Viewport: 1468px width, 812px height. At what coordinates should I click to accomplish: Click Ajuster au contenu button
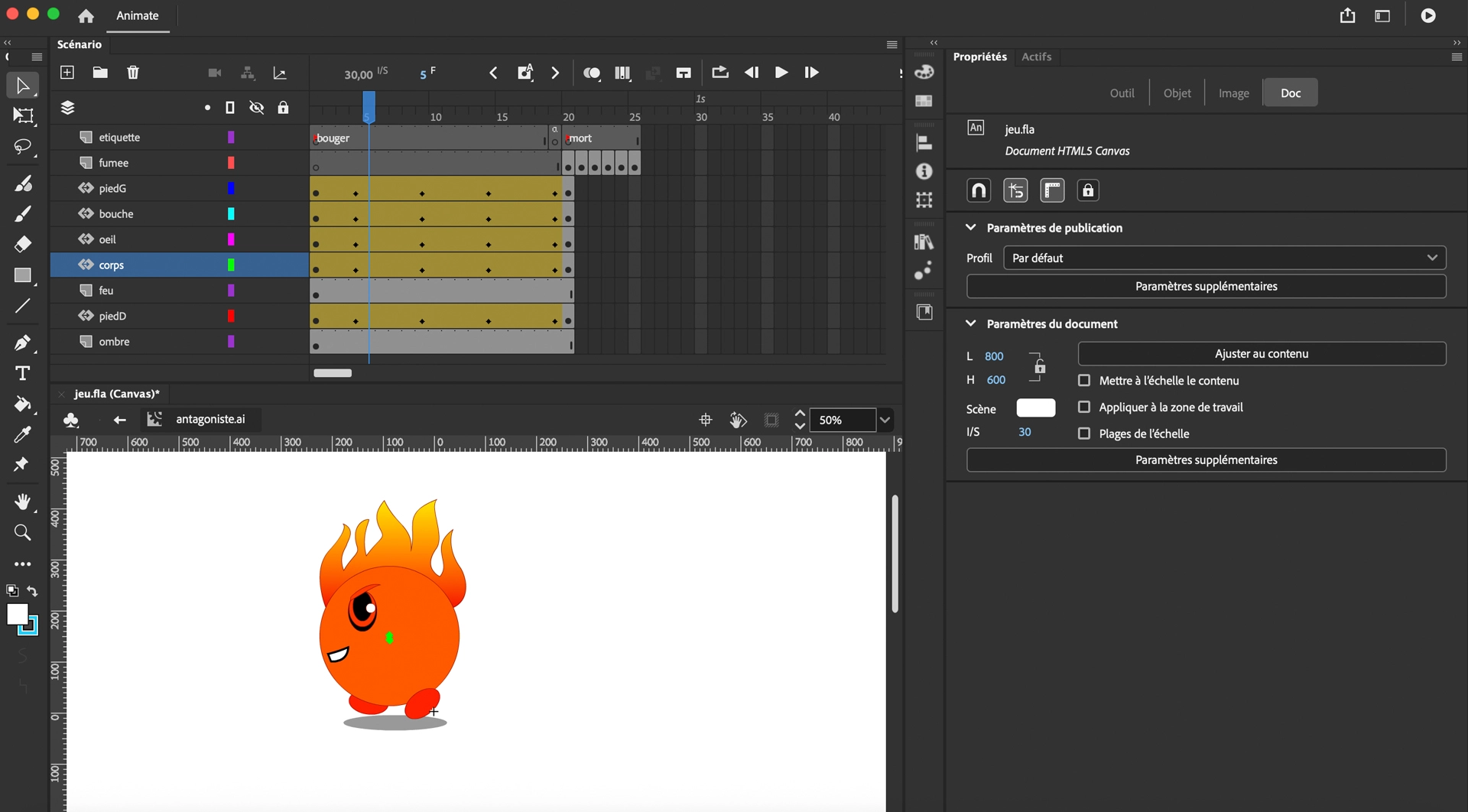point(1262,353)
